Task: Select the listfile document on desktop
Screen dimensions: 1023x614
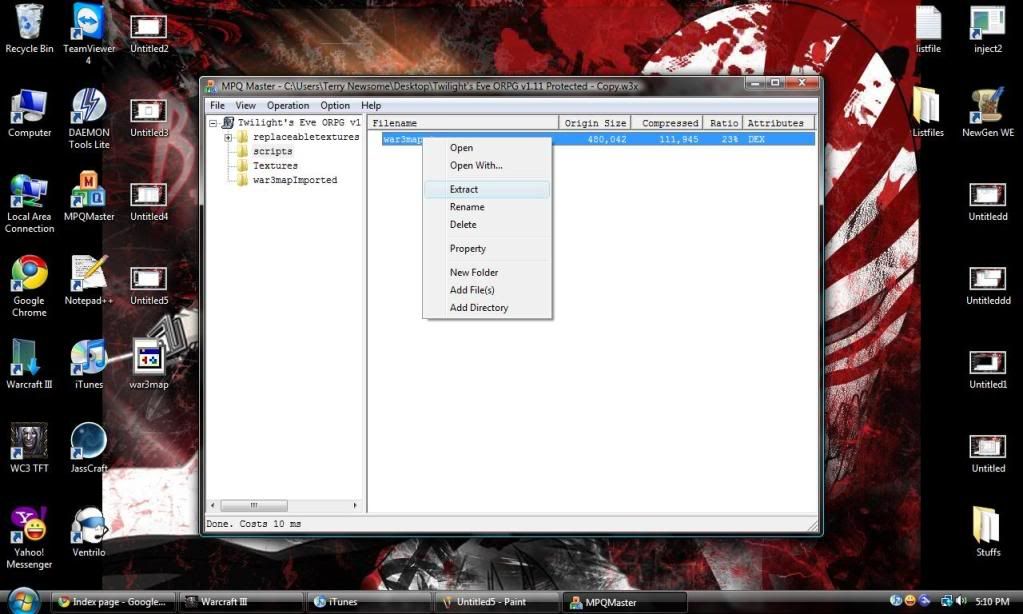Action: click(928, 30)
